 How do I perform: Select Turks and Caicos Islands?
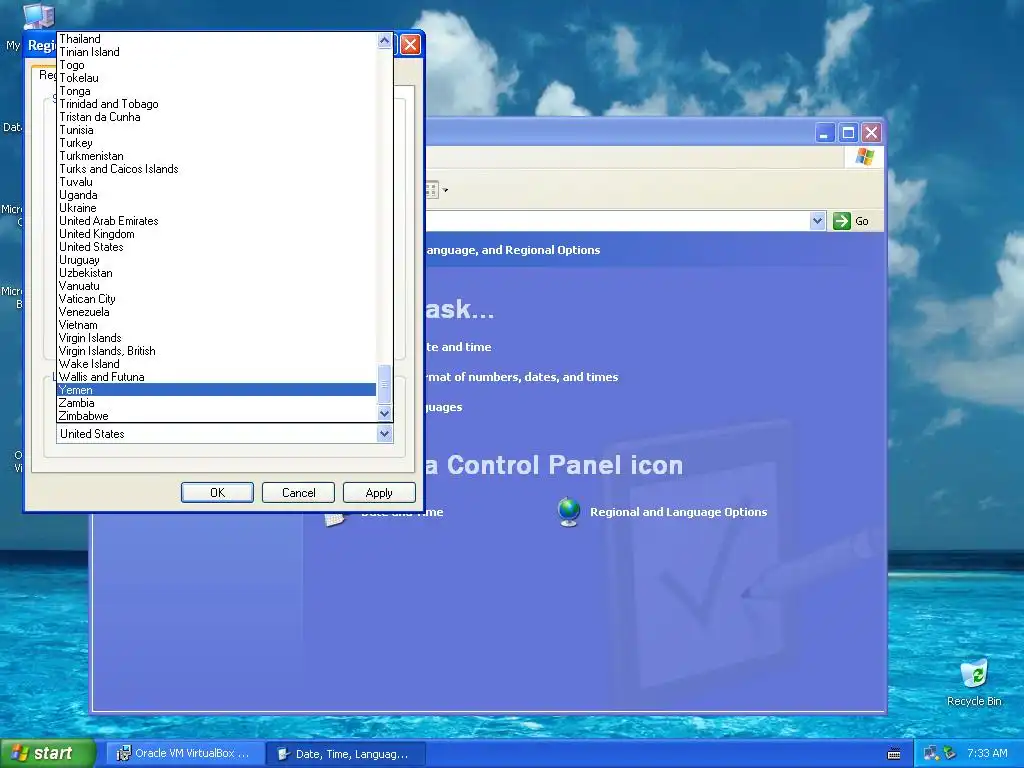pos(217,169)
